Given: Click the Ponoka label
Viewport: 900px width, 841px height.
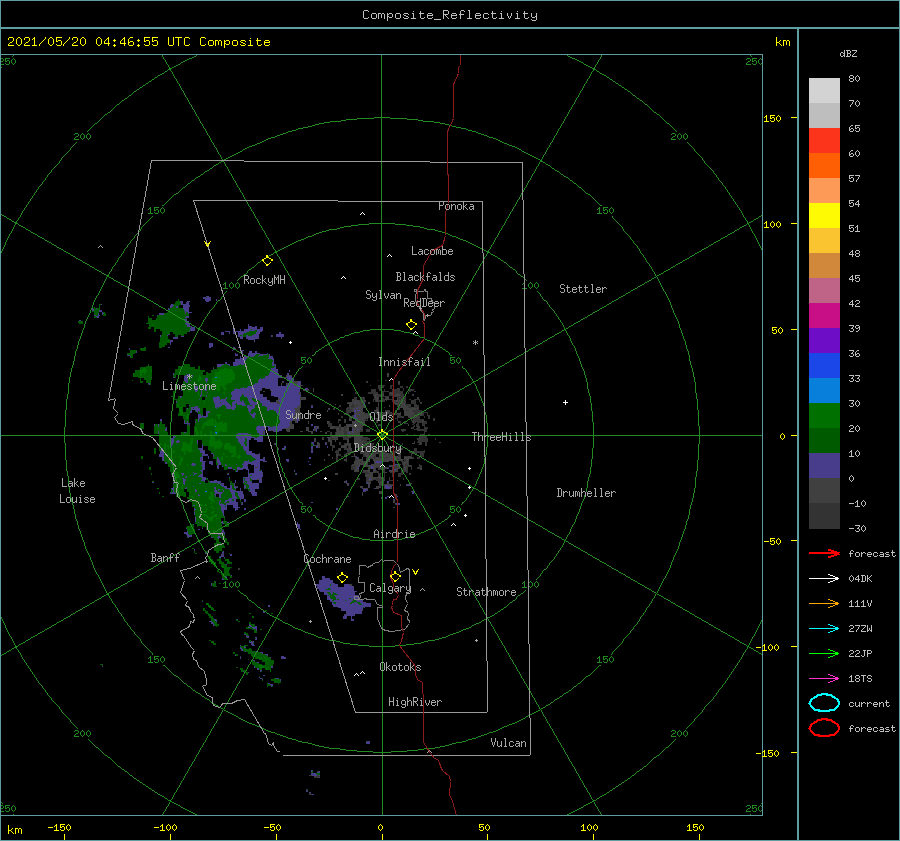Looking at the screenshot, I should (456, 206).
